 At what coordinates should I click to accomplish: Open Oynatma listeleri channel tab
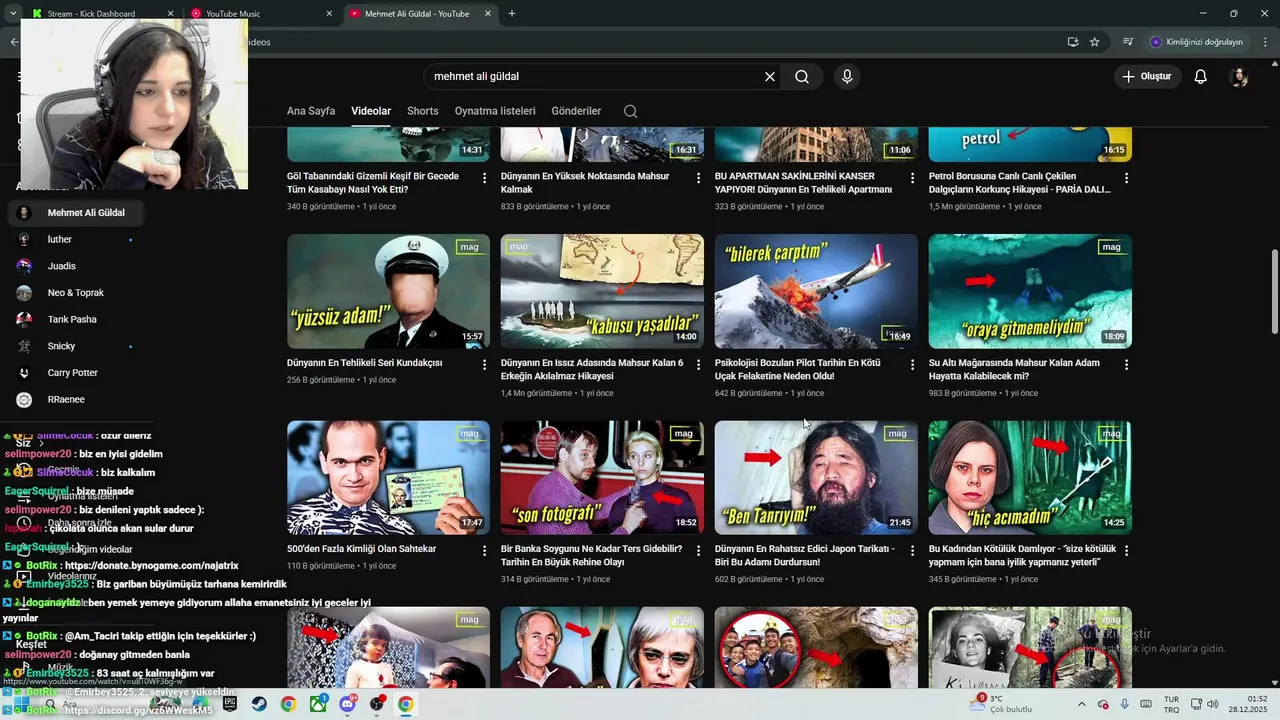tap(495, 111)
